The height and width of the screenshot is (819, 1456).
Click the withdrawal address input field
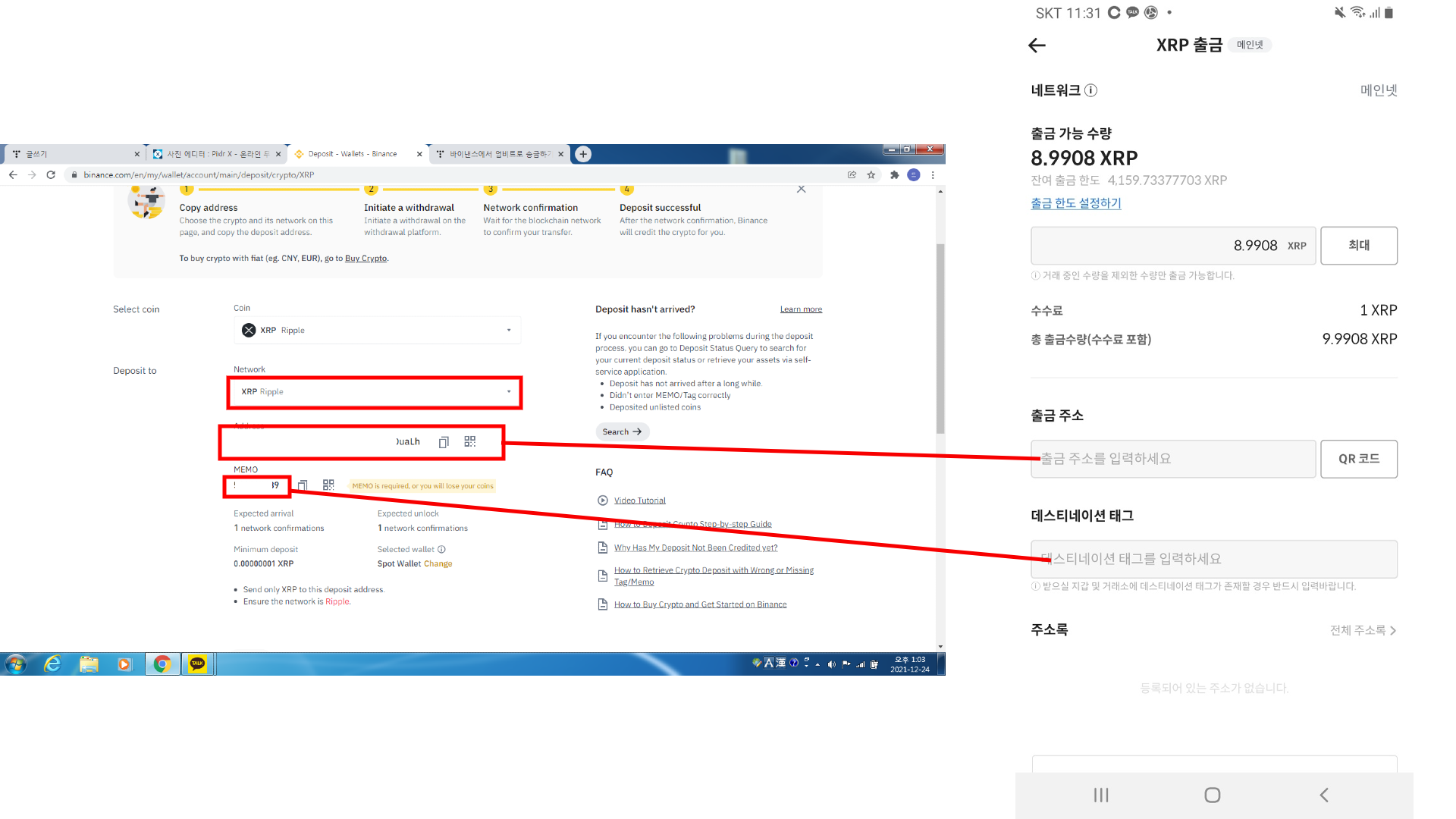pyautogui.click(x=1173, y=459)
